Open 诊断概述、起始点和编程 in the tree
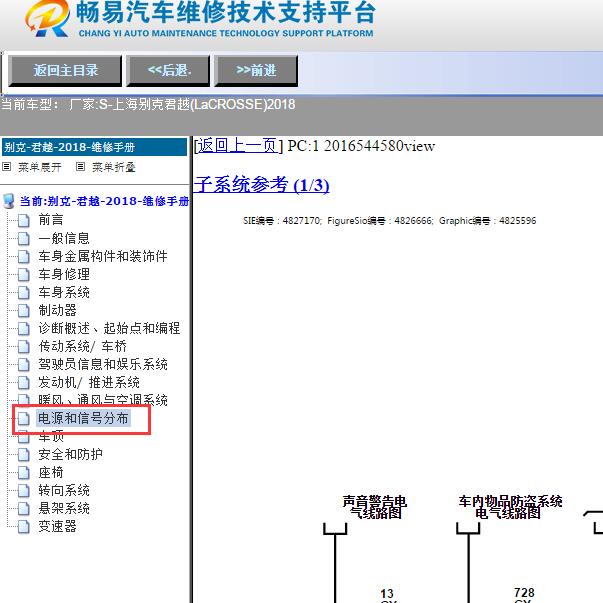The height and width of the screenshot is (603, 603). 109,328
